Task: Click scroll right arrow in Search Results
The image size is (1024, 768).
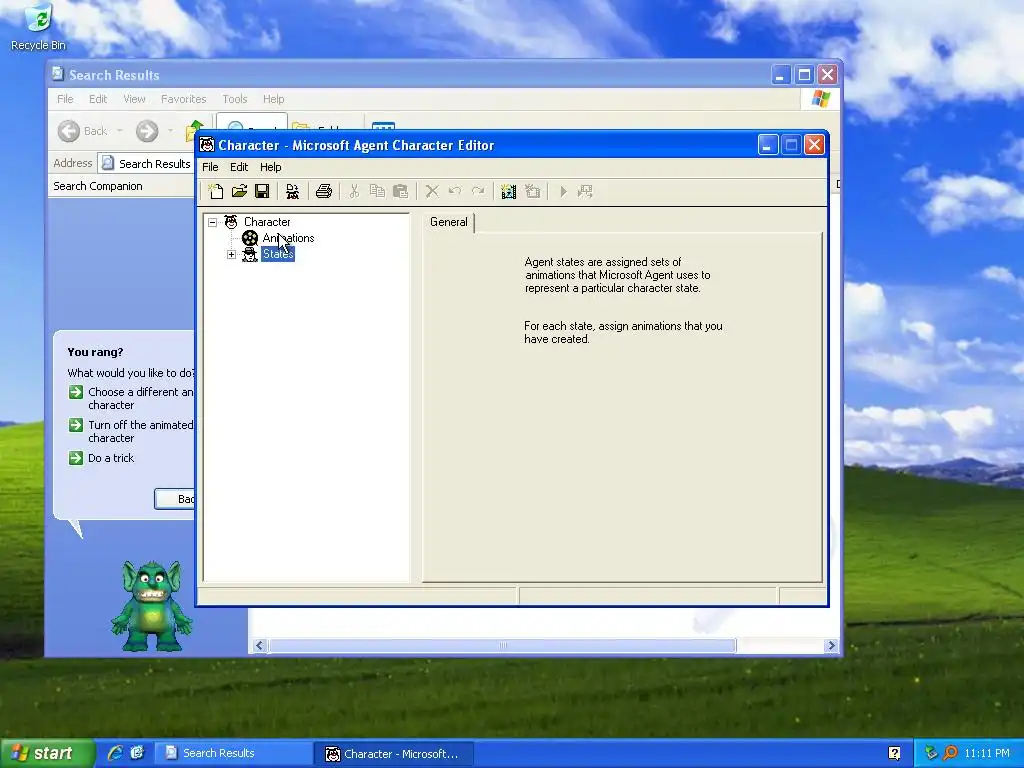Action: 831,646
